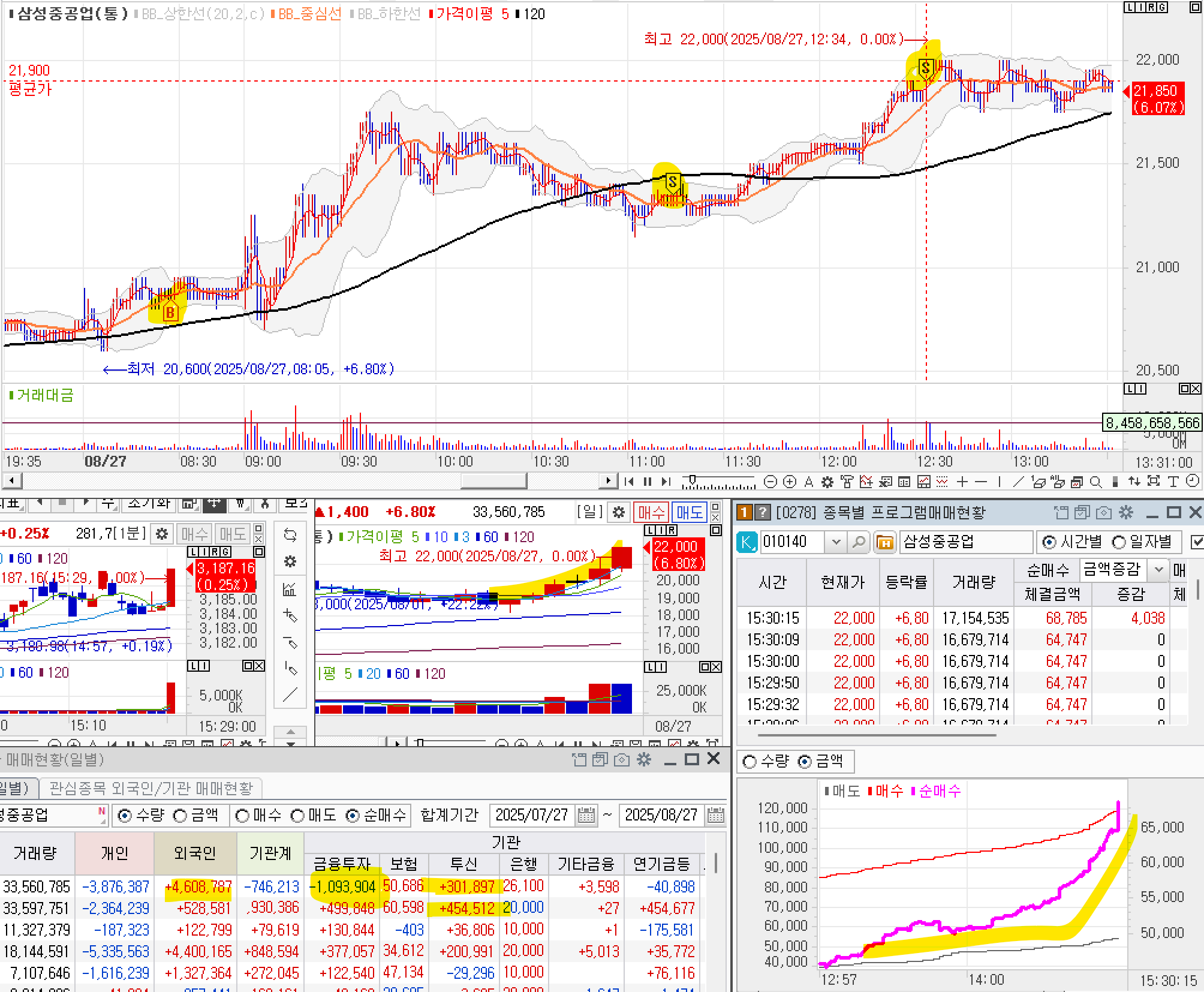
Task: Click the stock code search magnifier button
Action: [859, 542]
